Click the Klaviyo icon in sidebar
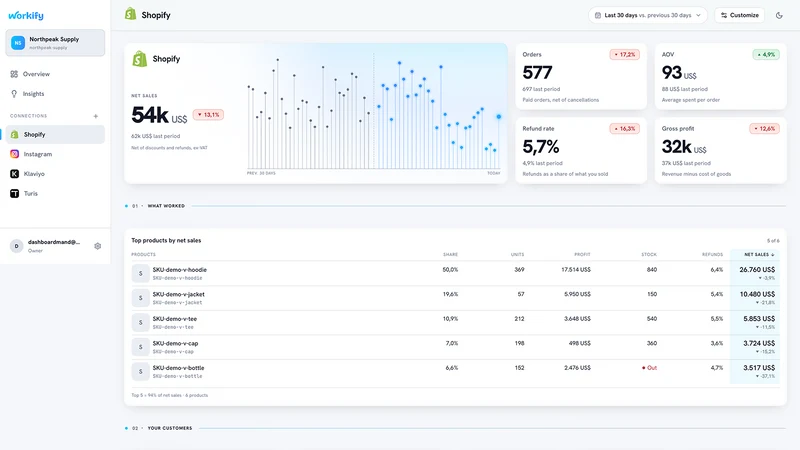The height and width of the screenshot is (450, 800). 14,174
